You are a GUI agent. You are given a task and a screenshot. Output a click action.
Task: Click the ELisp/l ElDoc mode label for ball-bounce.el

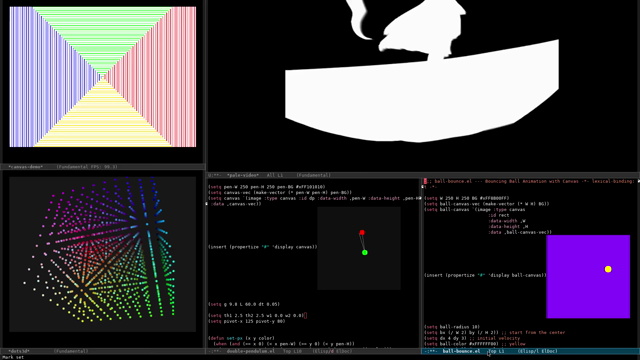[538, 351]
